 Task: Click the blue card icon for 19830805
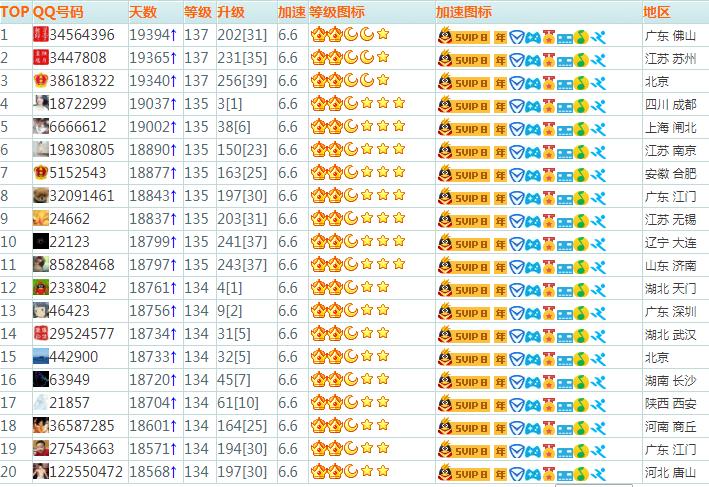click(565, 153)
